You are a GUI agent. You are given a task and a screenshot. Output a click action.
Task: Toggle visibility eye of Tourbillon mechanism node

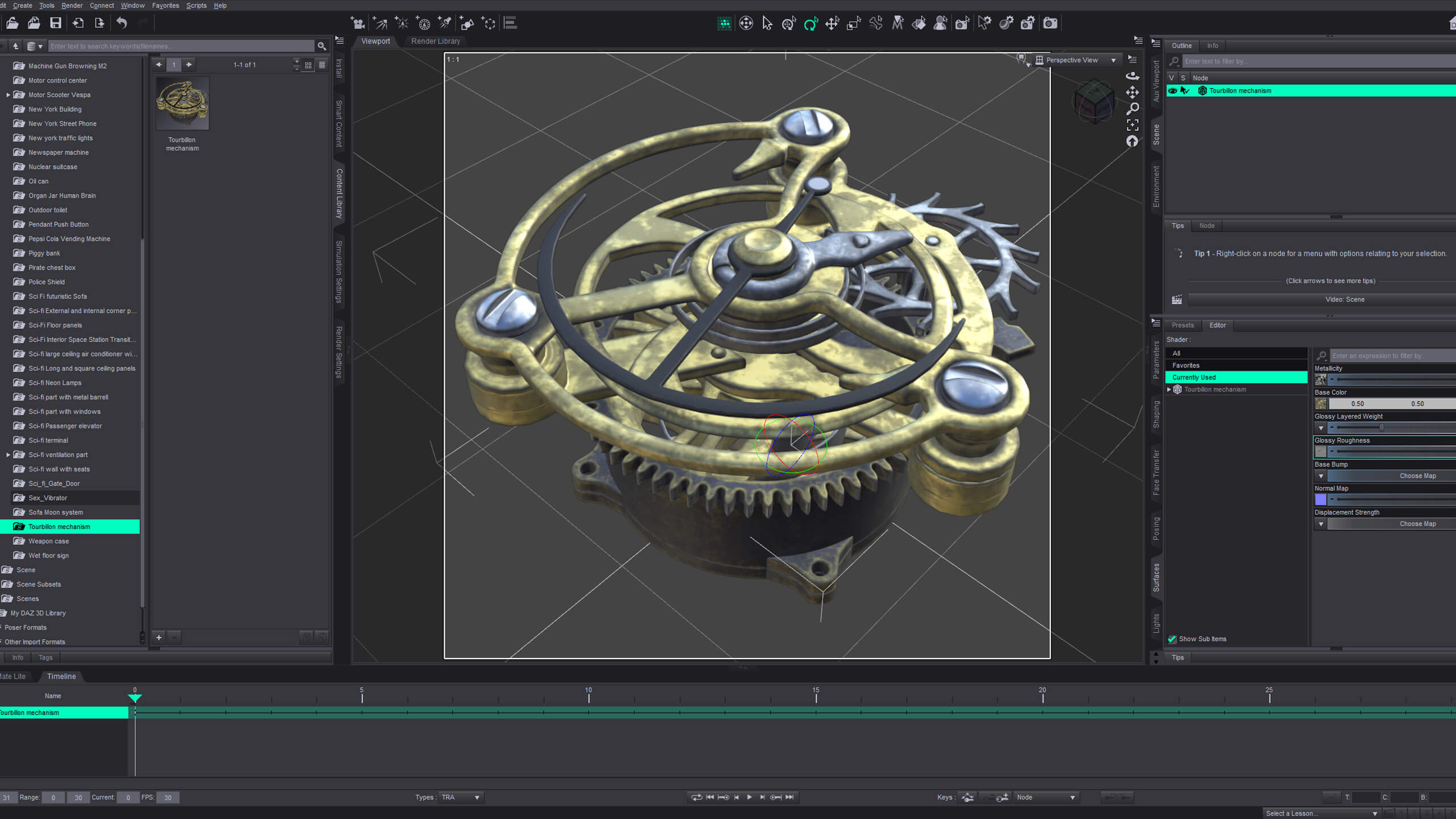(1172, 90)
